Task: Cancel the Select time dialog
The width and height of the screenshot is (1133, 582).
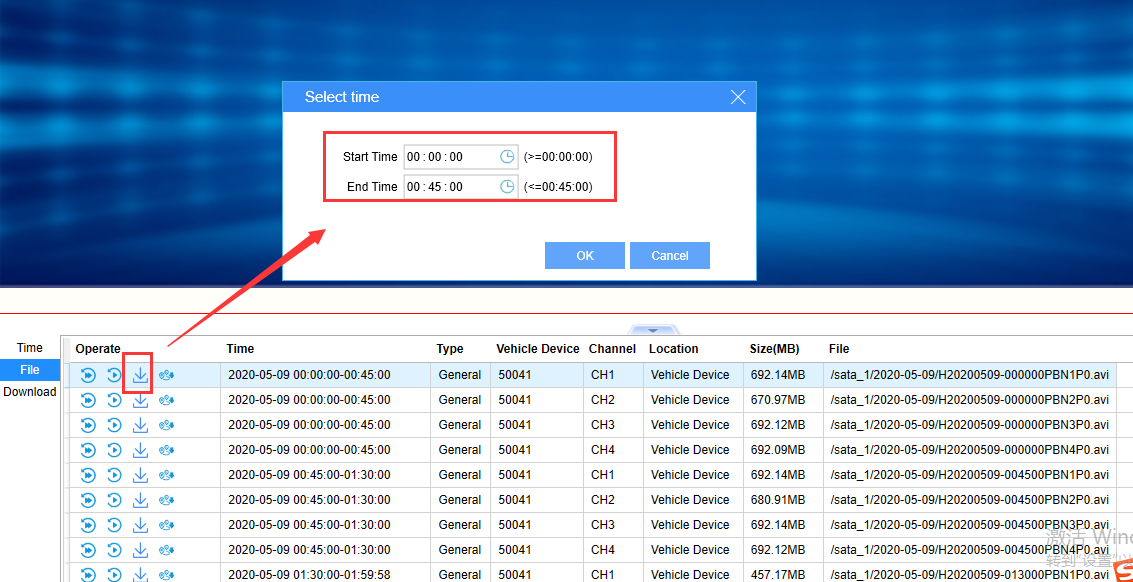Action: [x=670, y=256]
